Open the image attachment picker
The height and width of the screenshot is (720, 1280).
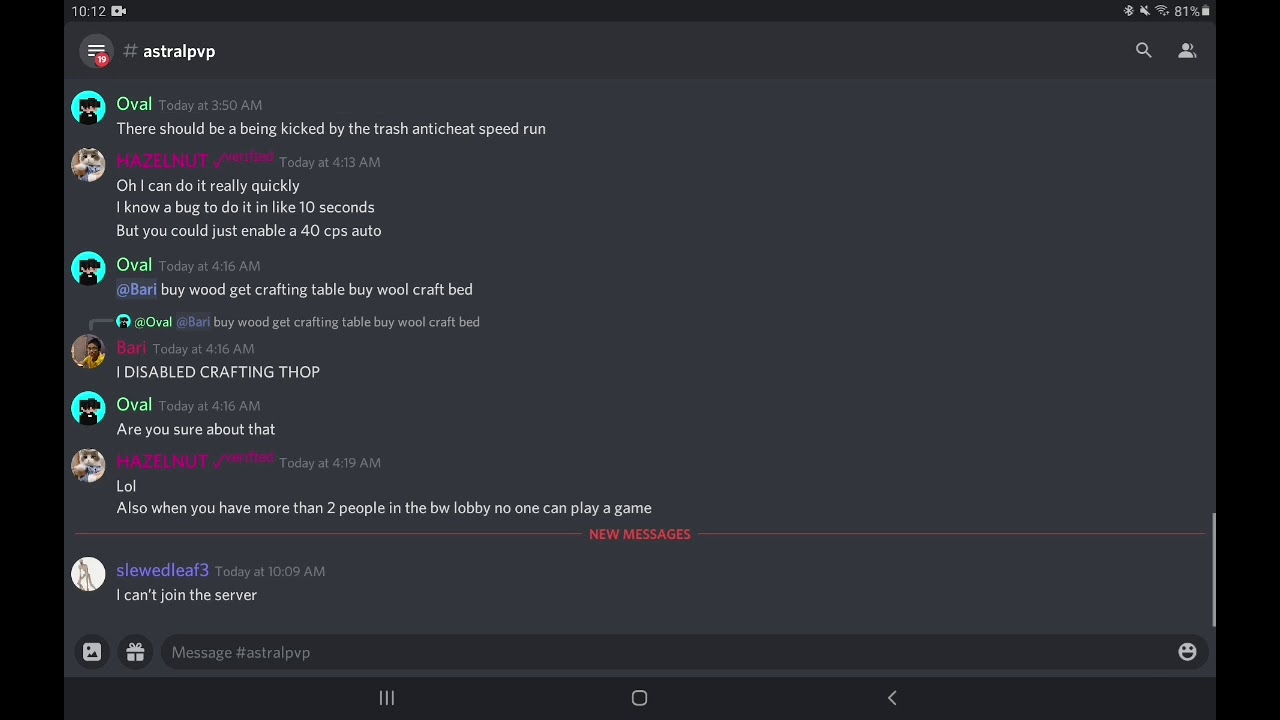tap(92, 652)
